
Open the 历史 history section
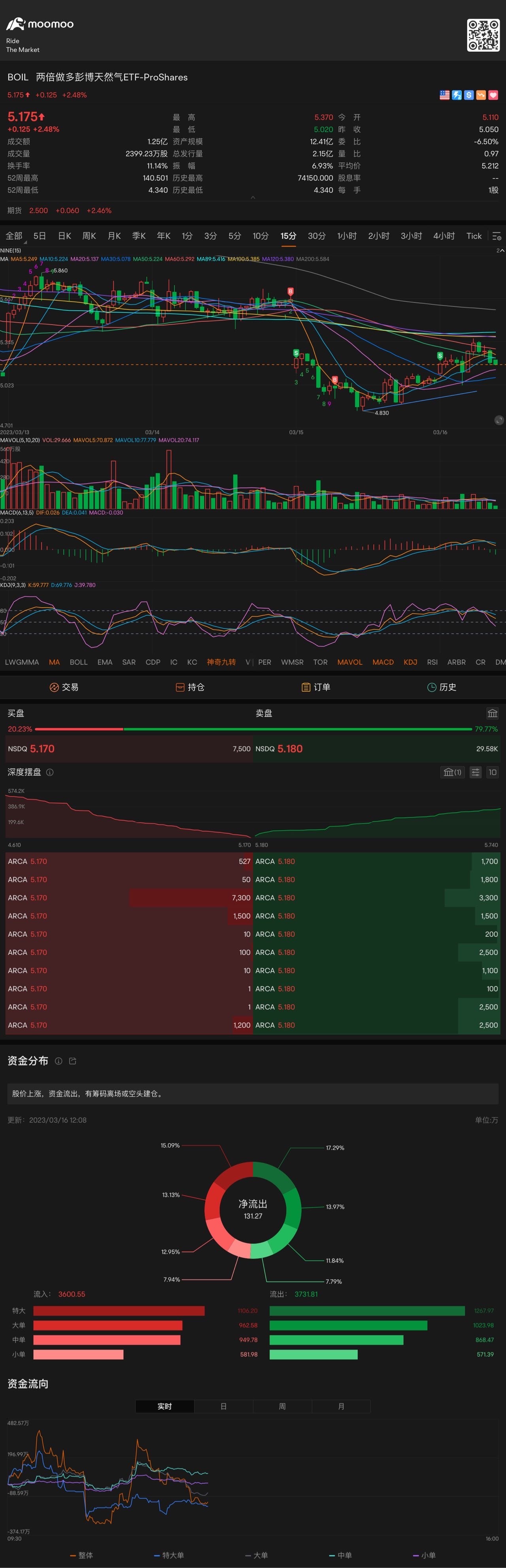point(442,687)
